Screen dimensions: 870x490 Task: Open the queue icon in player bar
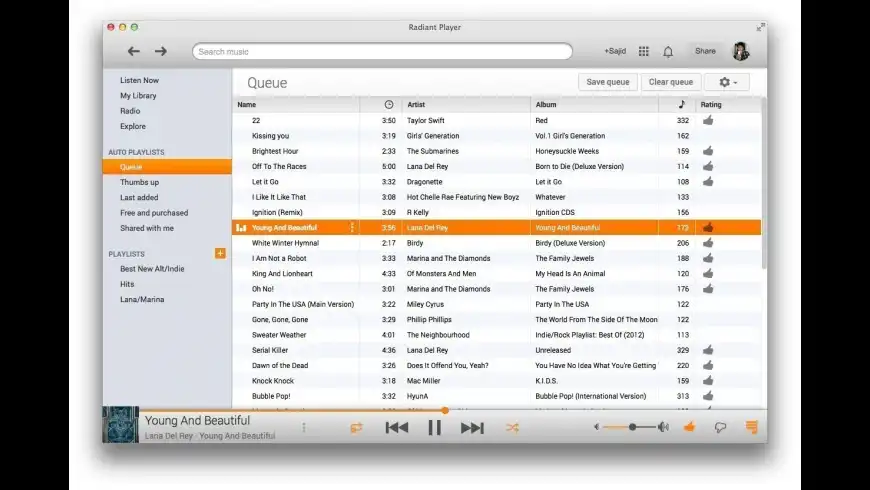(751, 427)
